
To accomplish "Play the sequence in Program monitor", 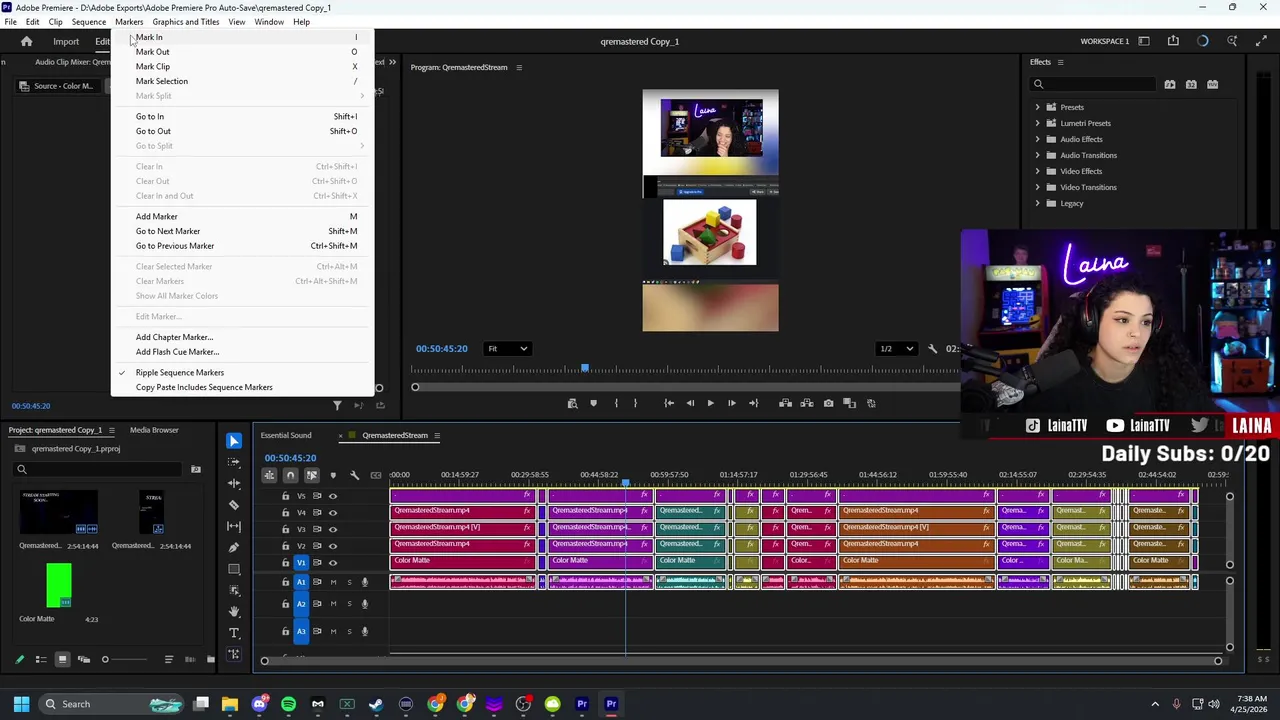I will pyautogui.click(x=710, y=403).
